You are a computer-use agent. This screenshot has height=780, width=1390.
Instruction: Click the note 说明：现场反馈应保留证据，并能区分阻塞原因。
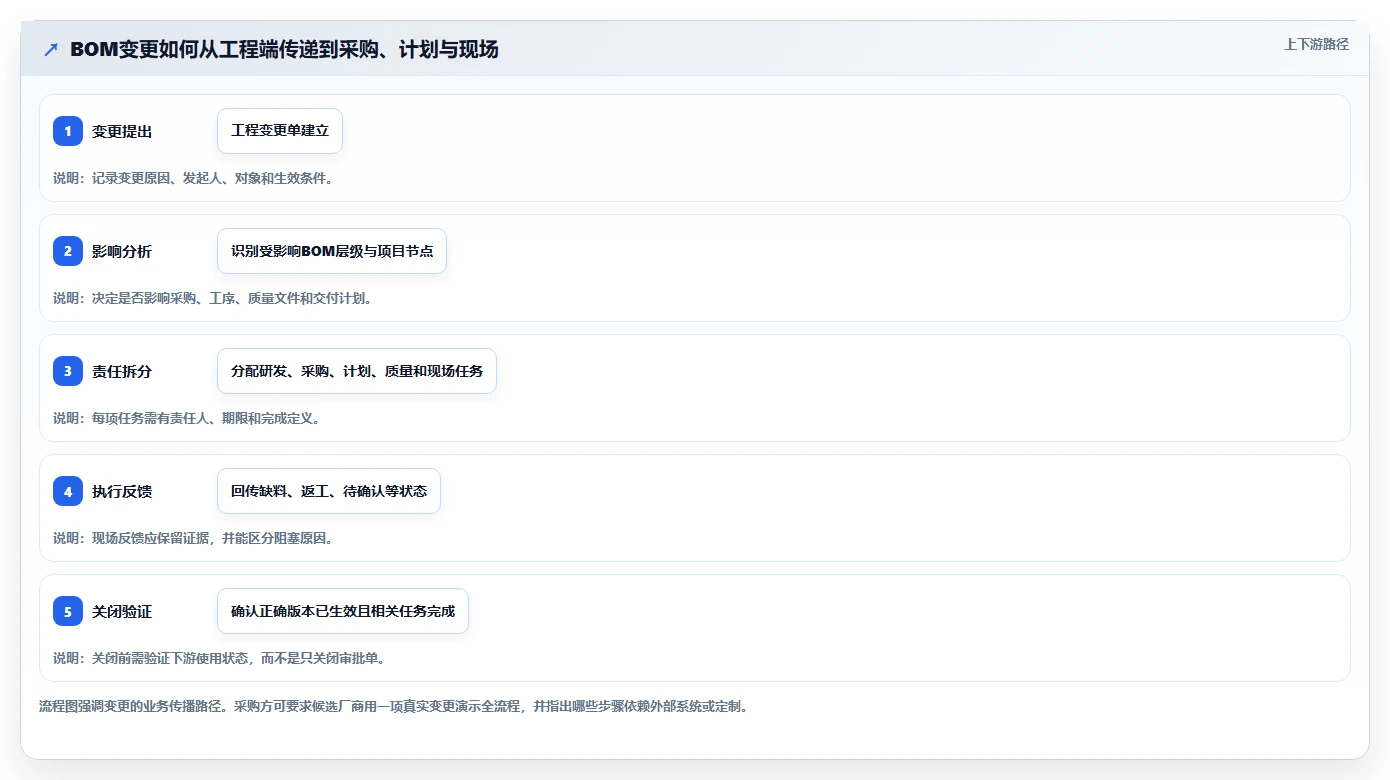[x=193, y=538]
